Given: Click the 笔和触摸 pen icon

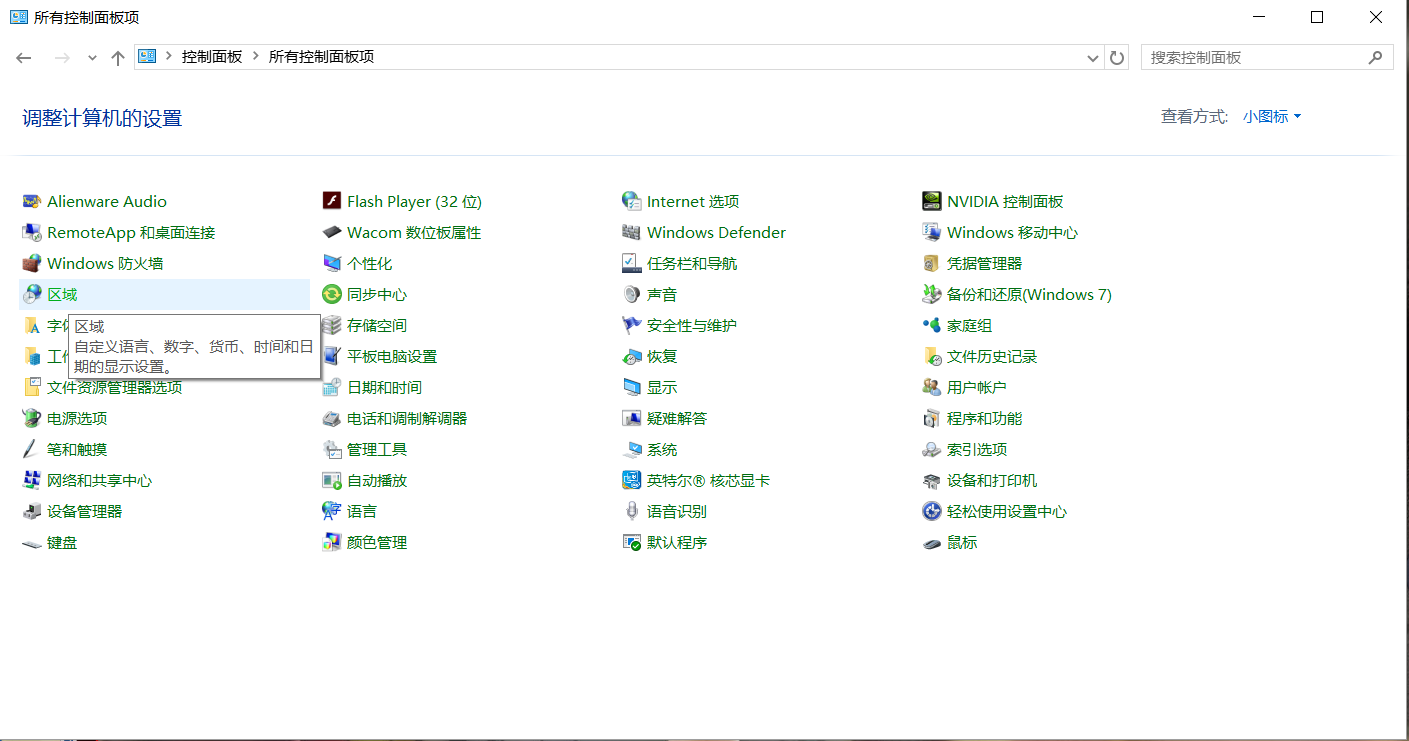Looking at the screenshot, I should click(x=31, y=449).
